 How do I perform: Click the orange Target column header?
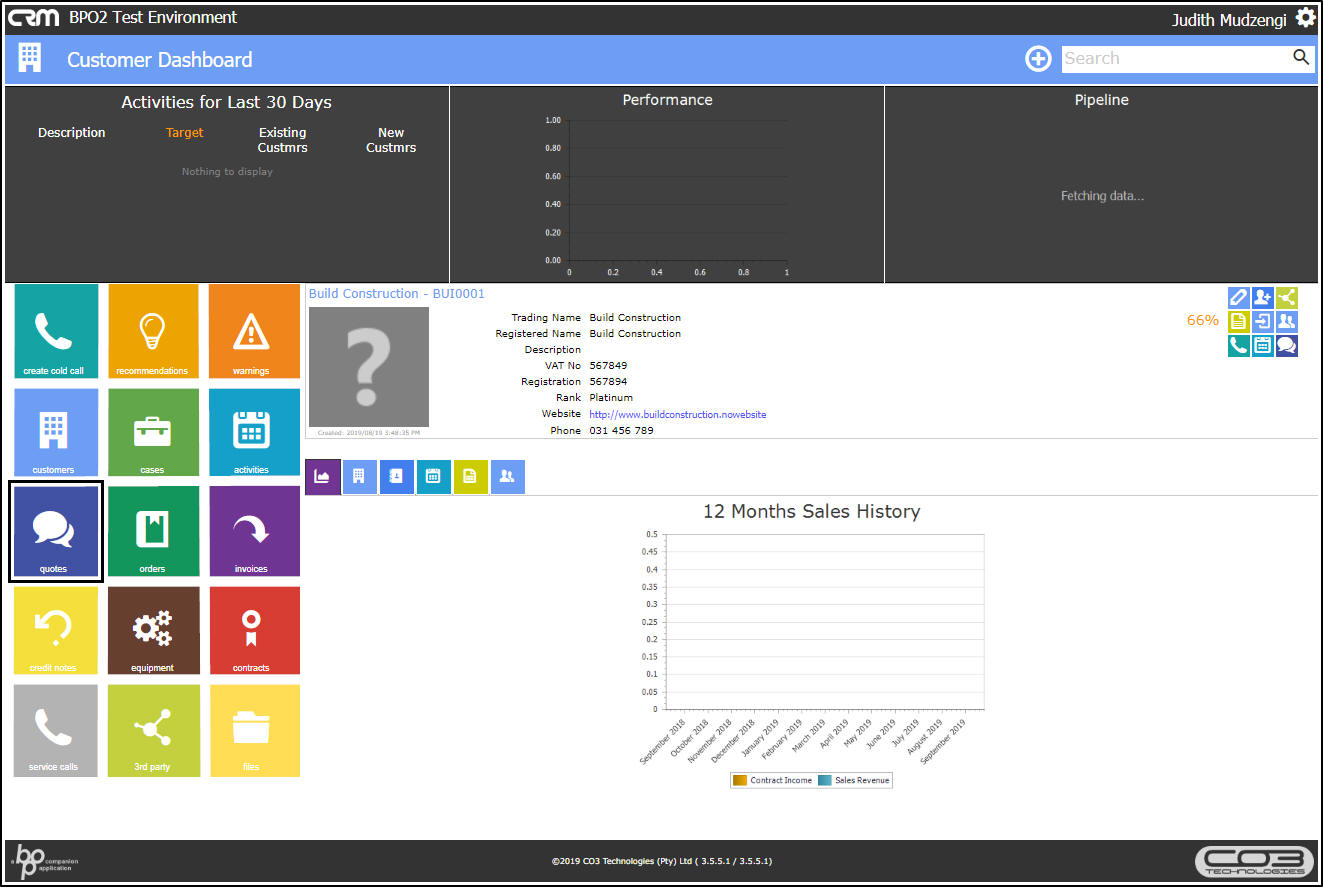pyautogui.click(x=185, y=132)
